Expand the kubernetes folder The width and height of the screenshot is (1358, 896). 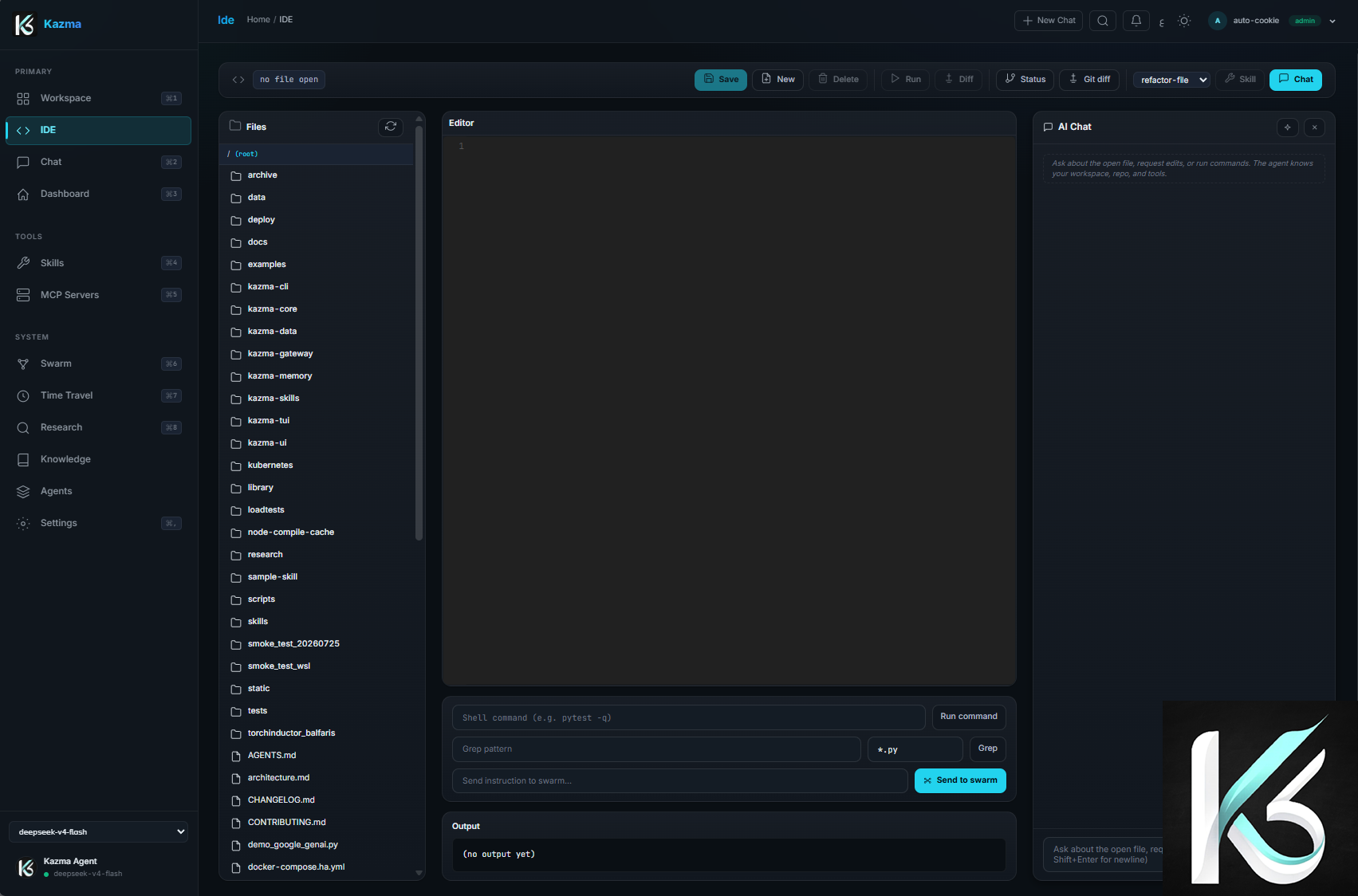click(x=317, y=466)
